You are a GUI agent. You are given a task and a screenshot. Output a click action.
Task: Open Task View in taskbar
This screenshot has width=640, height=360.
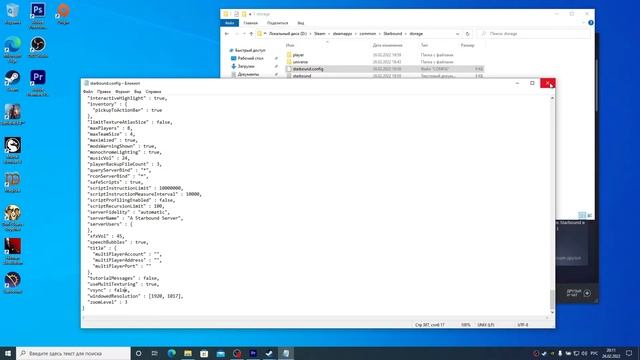pos(155,353)
